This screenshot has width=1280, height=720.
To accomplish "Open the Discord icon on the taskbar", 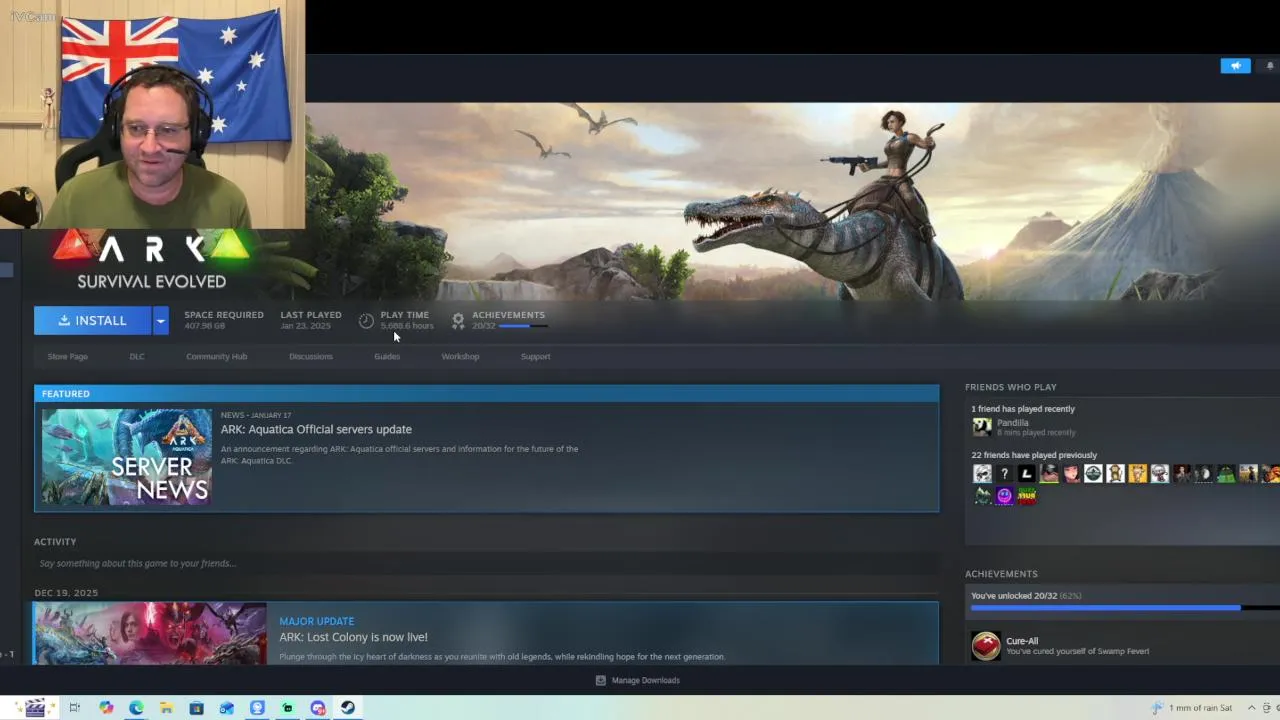I will point(318,708).
